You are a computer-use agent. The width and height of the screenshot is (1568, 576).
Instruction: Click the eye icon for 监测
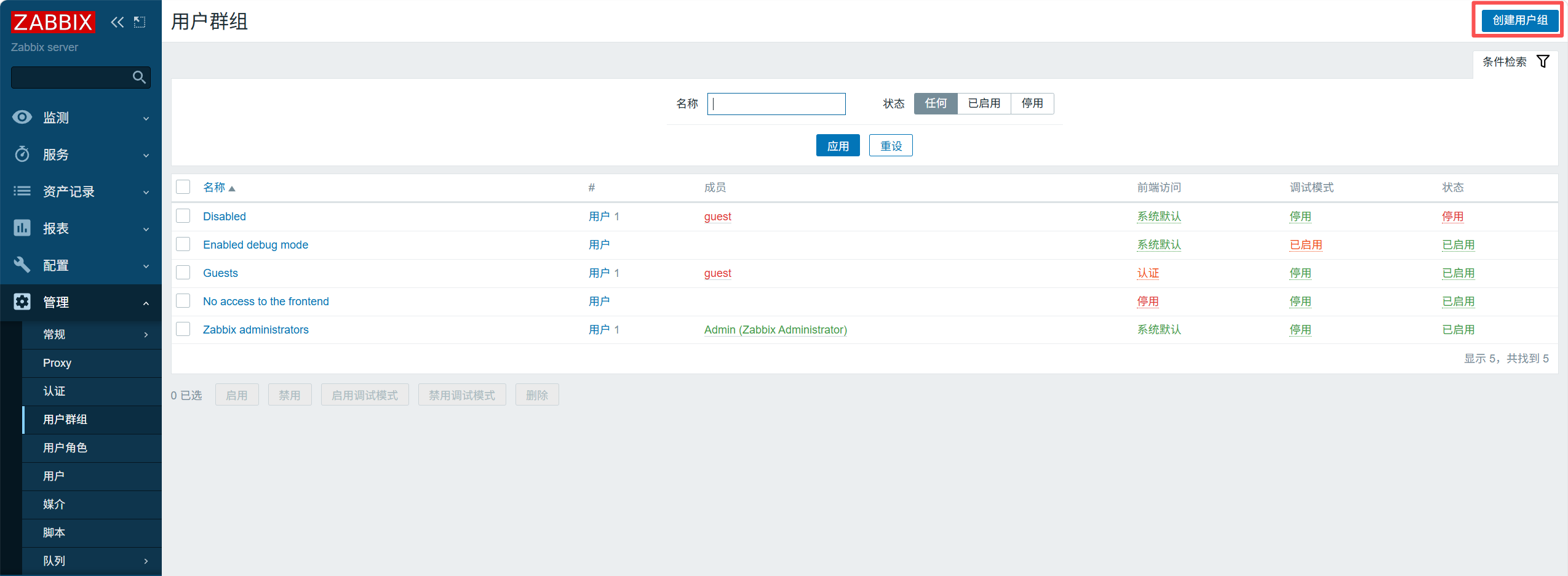pos(22,117)
